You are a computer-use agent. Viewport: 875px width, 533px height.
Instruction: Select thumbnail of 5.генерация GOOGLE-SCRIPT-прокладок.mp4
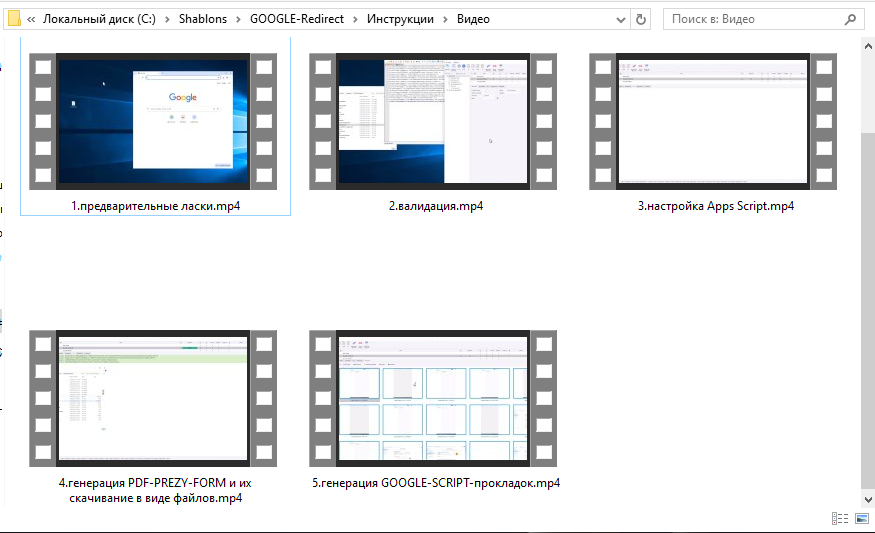(x=433, y=398)
